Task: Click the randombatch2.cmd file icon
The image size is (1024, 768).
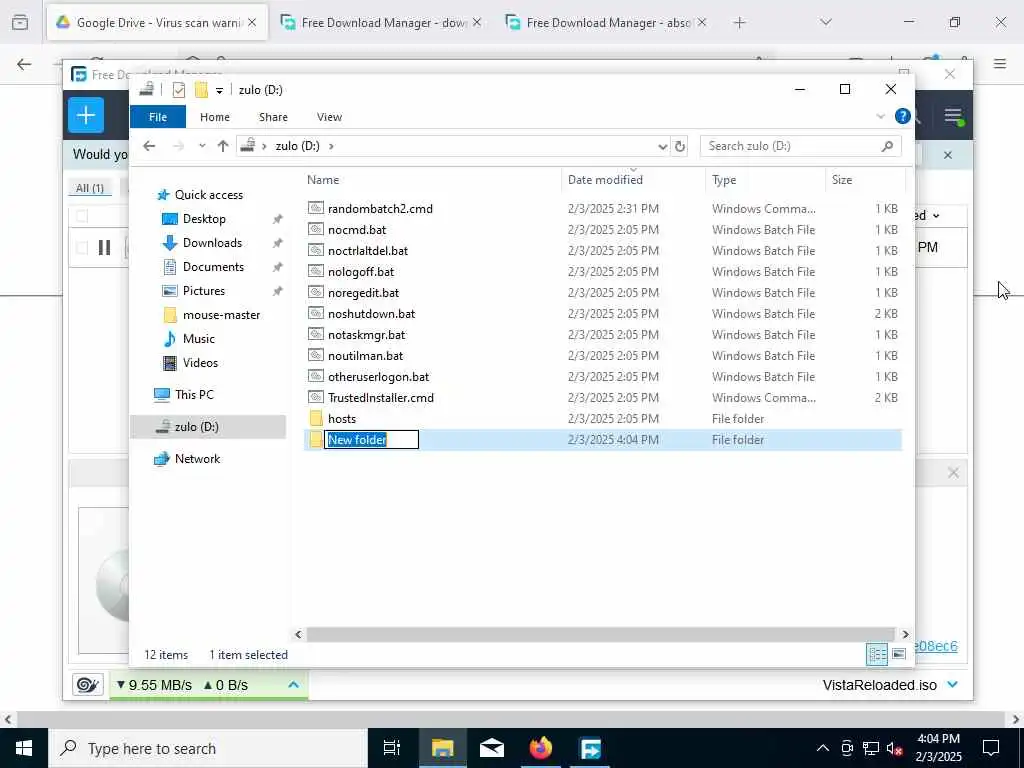Action: [316, 208]
